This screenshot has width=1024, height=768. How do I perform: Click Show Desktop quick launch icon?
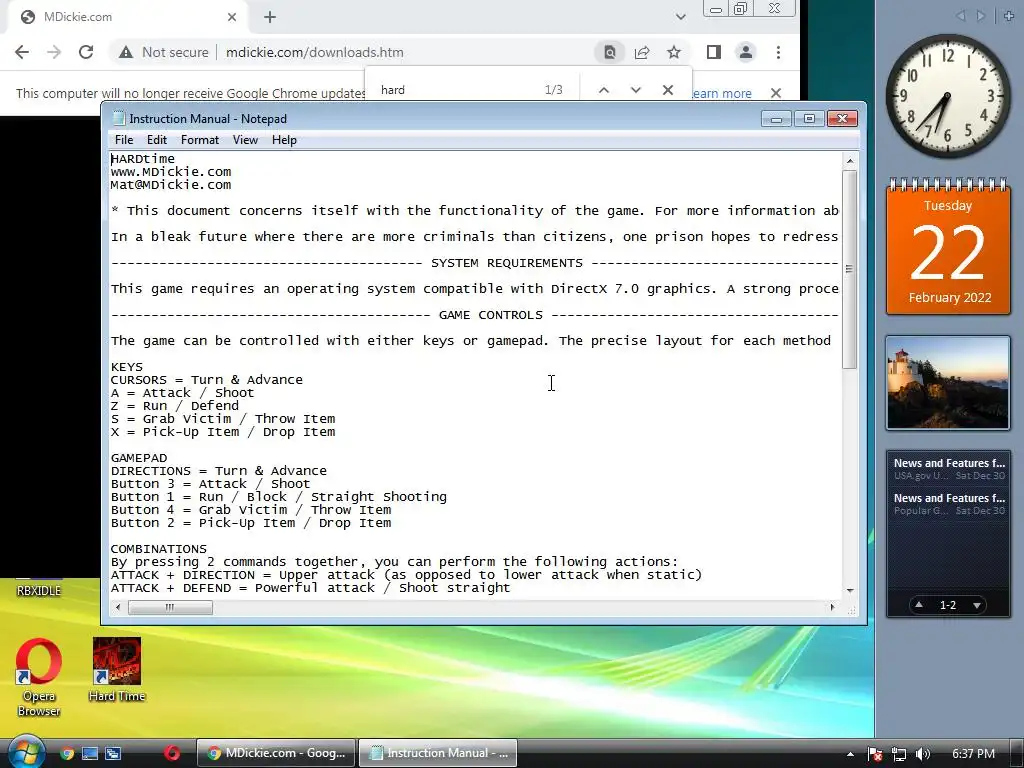click(x=90, y=753)
